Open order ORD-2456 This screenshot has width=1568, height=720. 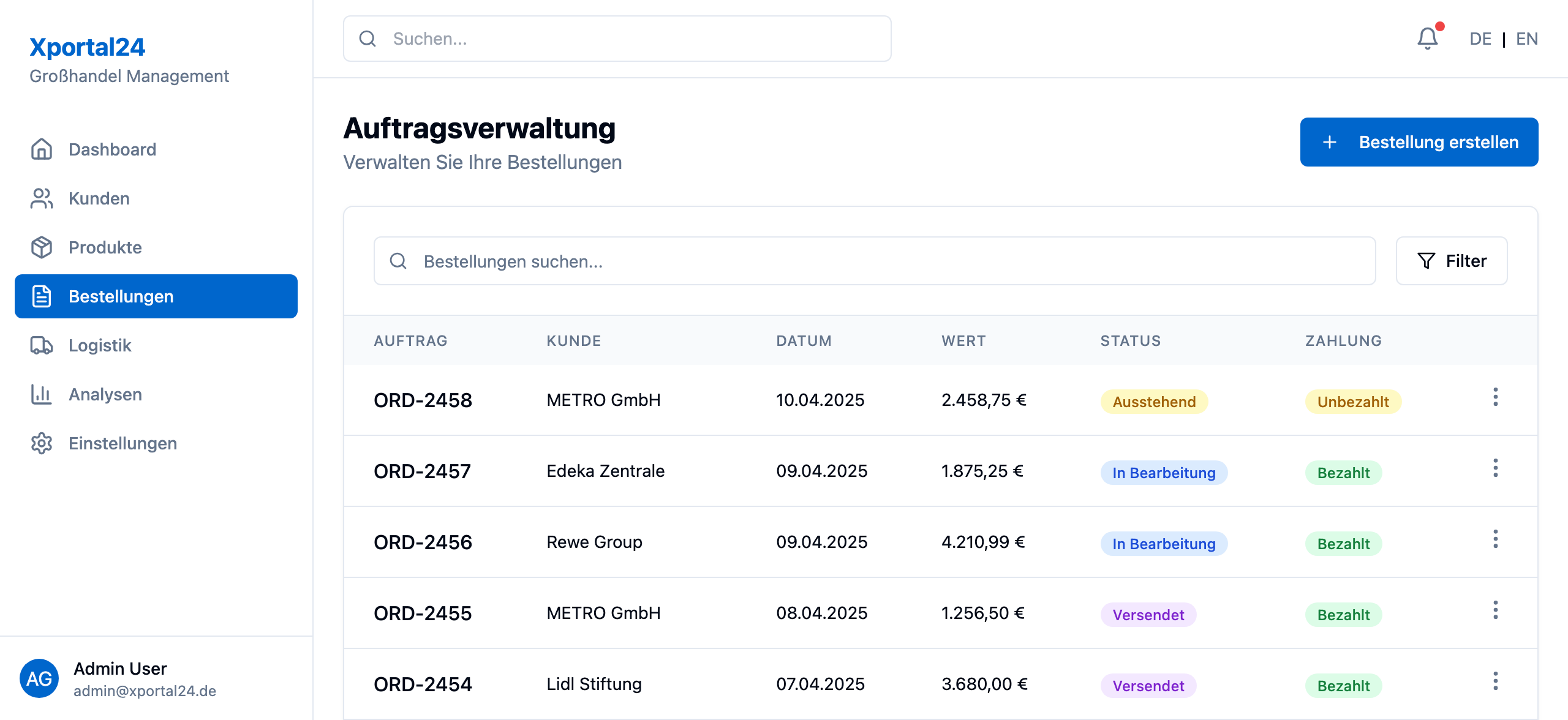(423, 542)
